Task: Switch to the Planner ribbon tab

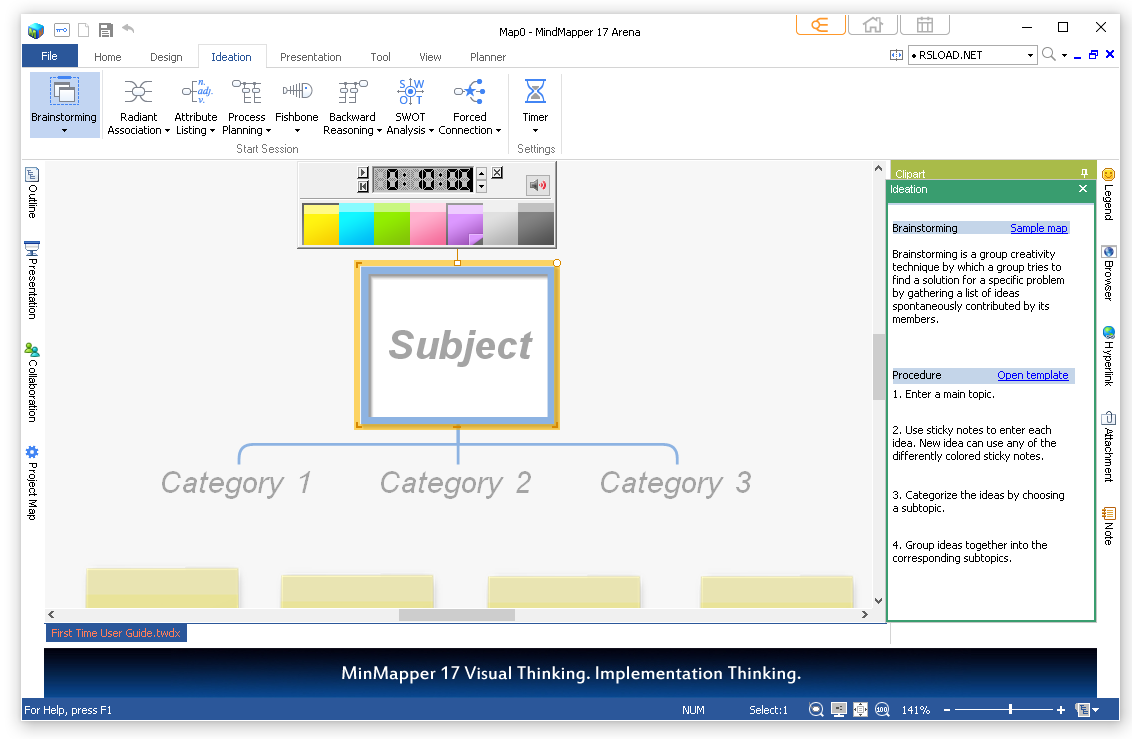Action: [x=488, y=57]
